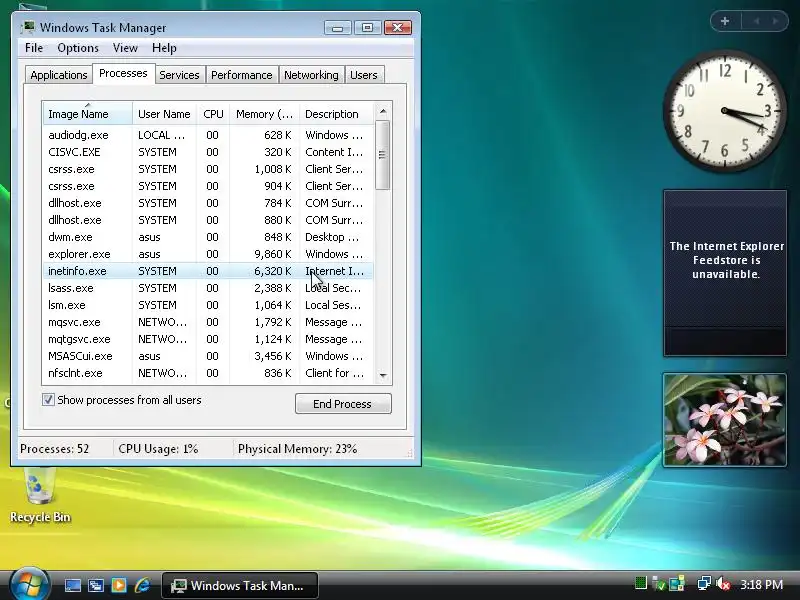Click the sidebar previous gadgets arrow
The image size is (800, 600).
(756, 21)
